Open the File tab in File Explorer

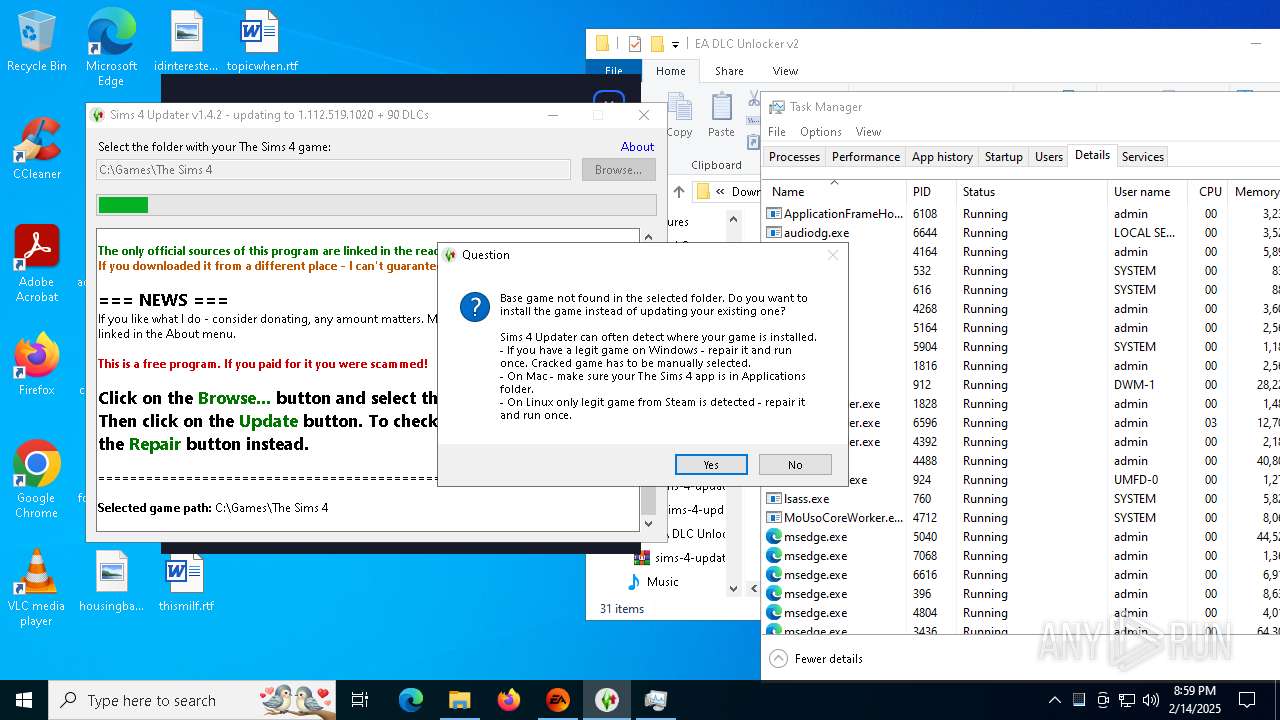(x=614, y=71)
